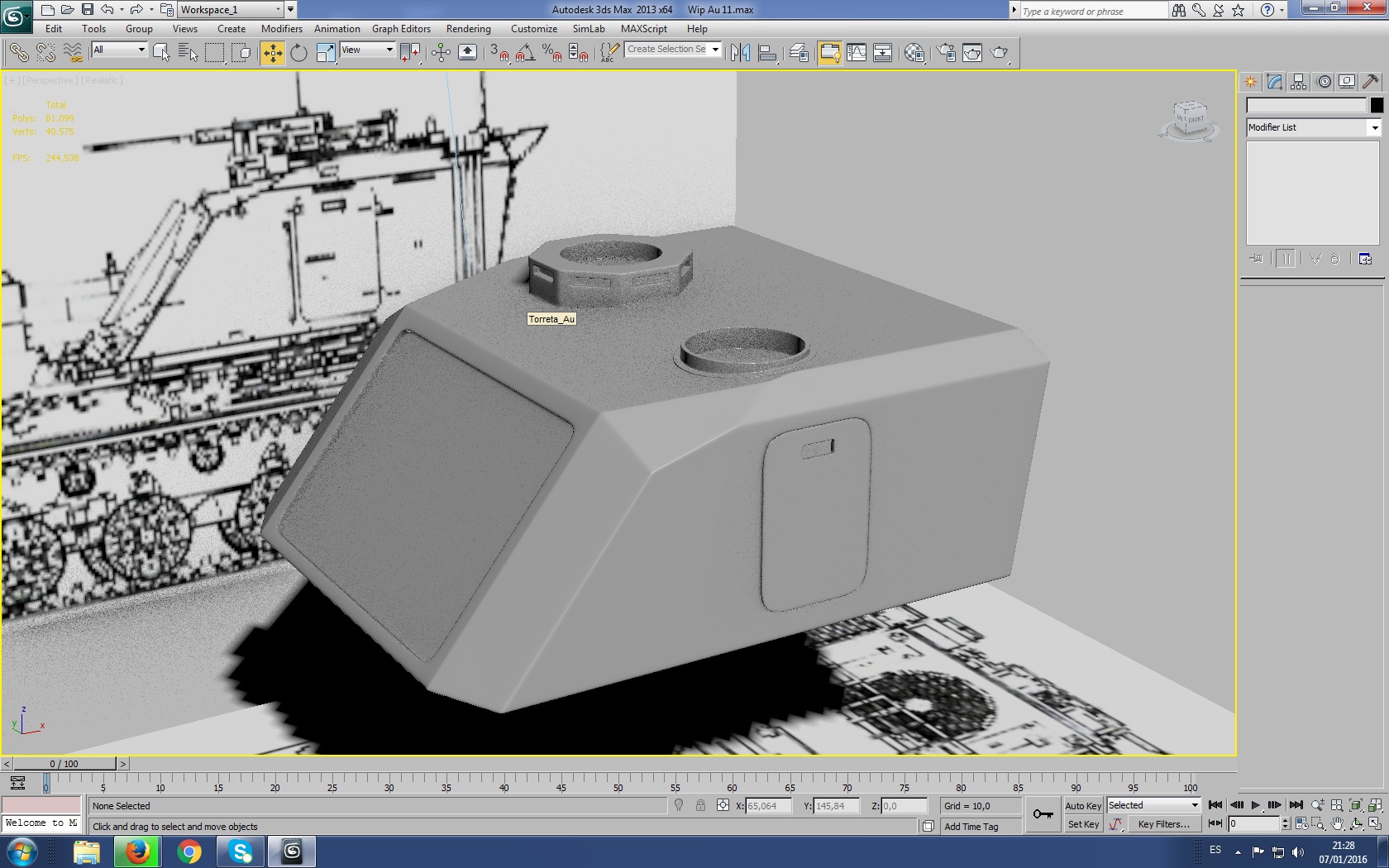This screenshot has width=1389, height=868.
Task: Open Edit Named Selection Sets
Action: 609,53
